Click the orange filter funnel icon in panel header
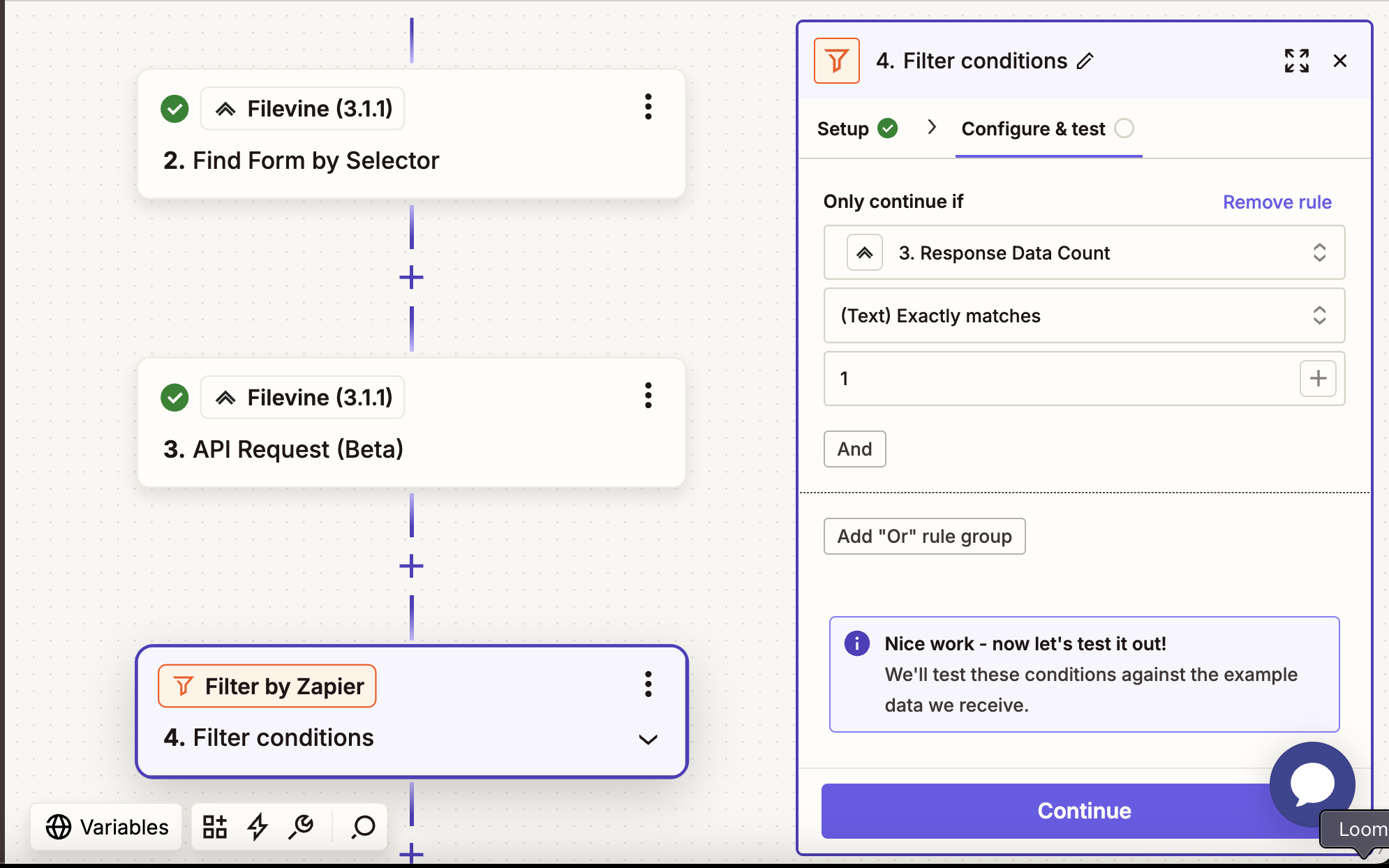Screen dimensions: 1389x868 click(x=836, y=61)
